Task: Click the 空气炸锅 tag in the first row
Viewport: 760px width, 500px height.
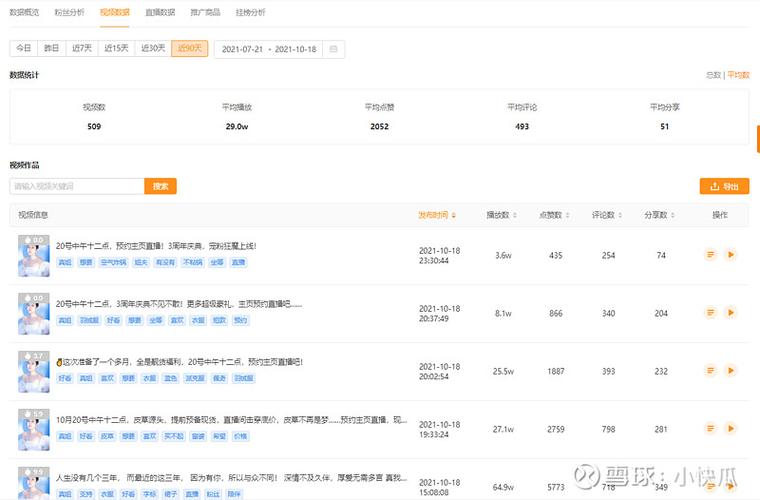Action: tap(113, 263)
